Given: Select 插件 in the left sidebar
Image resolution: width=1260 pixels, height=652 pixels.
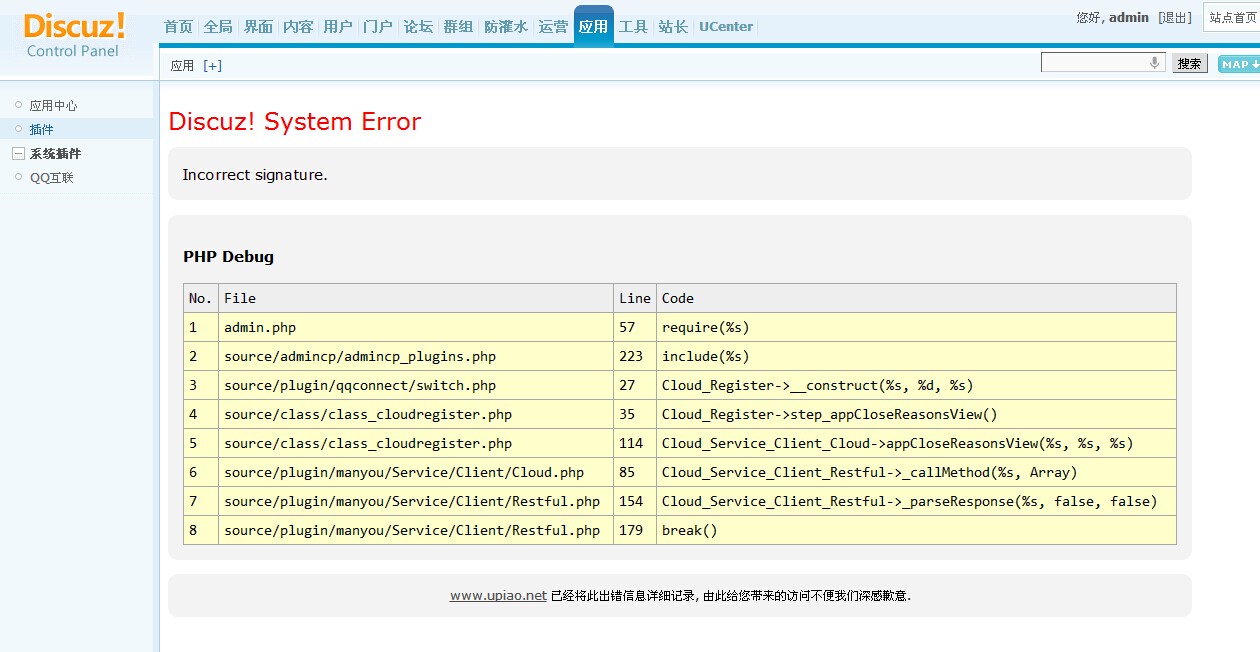Looking at the screenshot, I should [x=42, y=129].
